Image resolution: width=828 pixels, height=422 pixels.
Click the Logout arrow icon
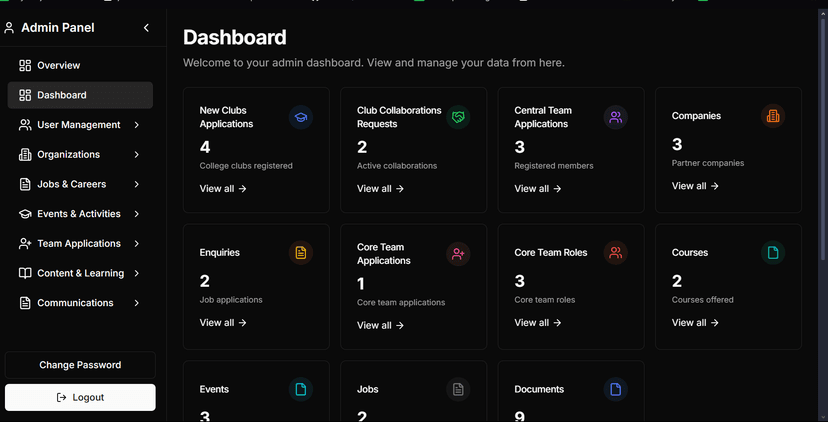[x=61, y=398]
